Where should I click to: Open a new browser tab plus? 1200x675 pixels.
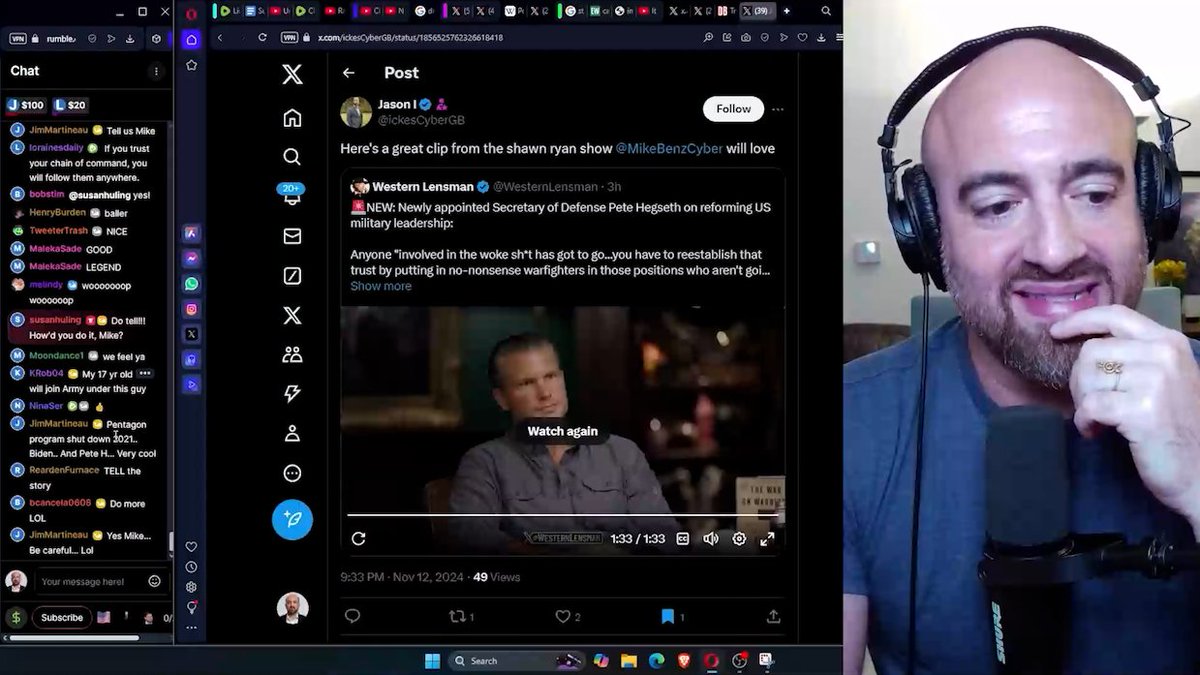pyautogui.click(x=787, y=11)
